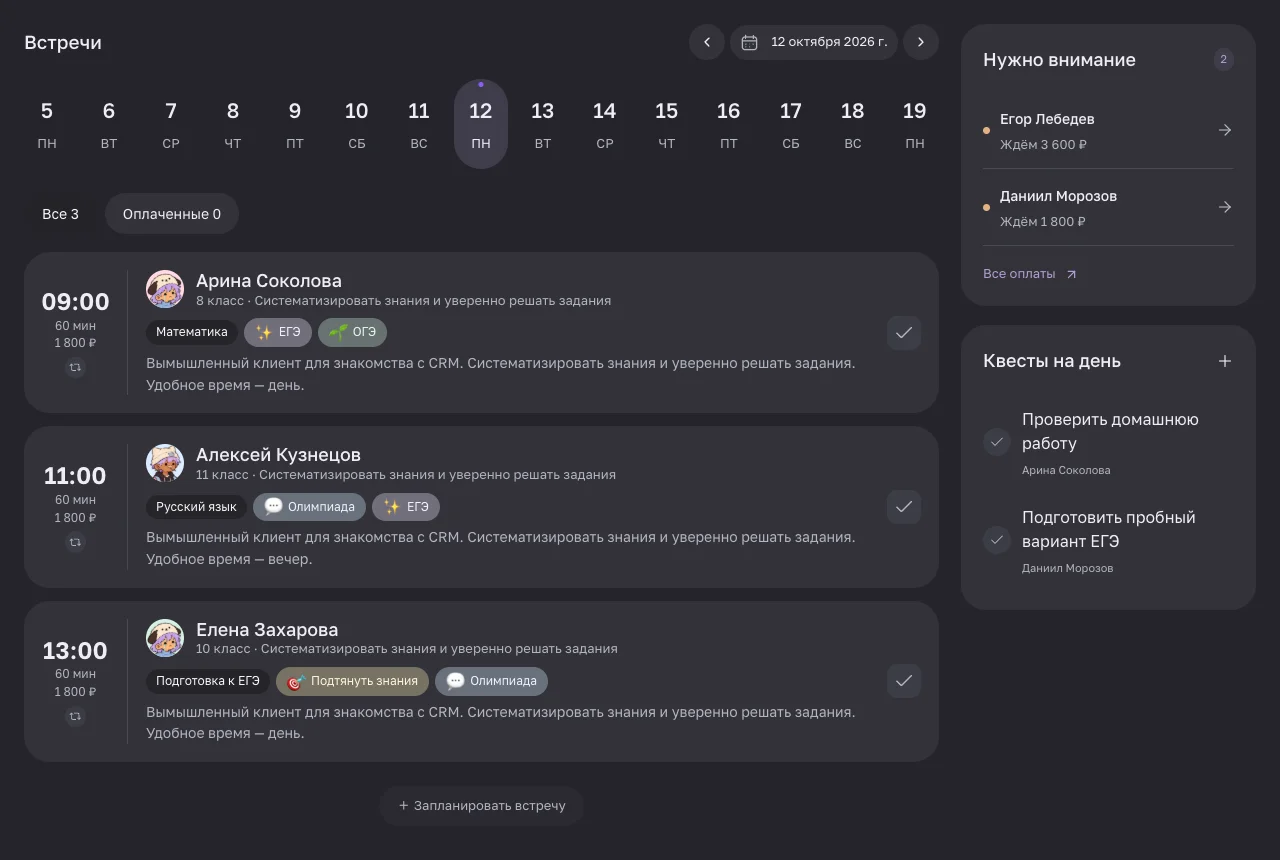This screenshot has height=860, width=1280.
Task: Click Даниил Морозов in attention list
Action: click(1058, 196)
